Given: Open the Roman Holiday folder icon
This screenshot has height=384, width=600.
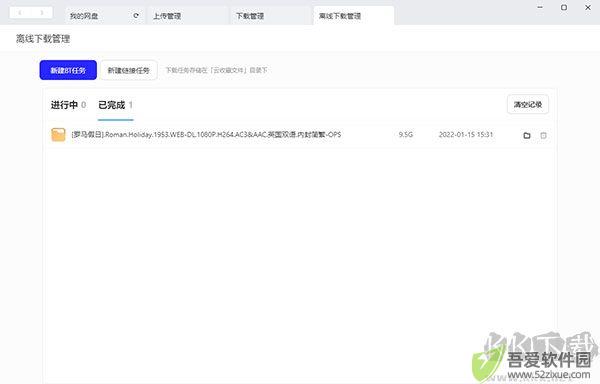Looking at the screenshot, I should click(x=58, y=135).
